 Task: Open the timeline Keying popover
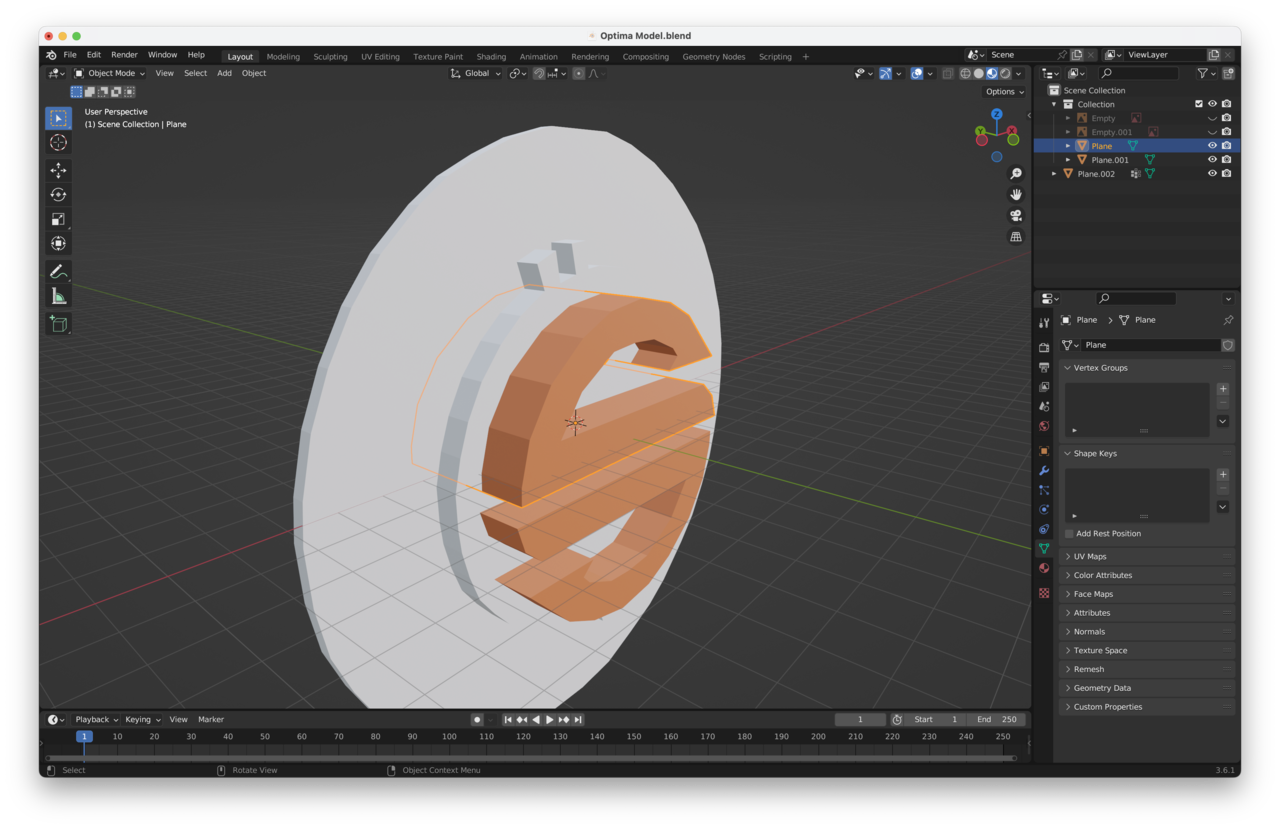pyautogui.click(x=142, y=720)
